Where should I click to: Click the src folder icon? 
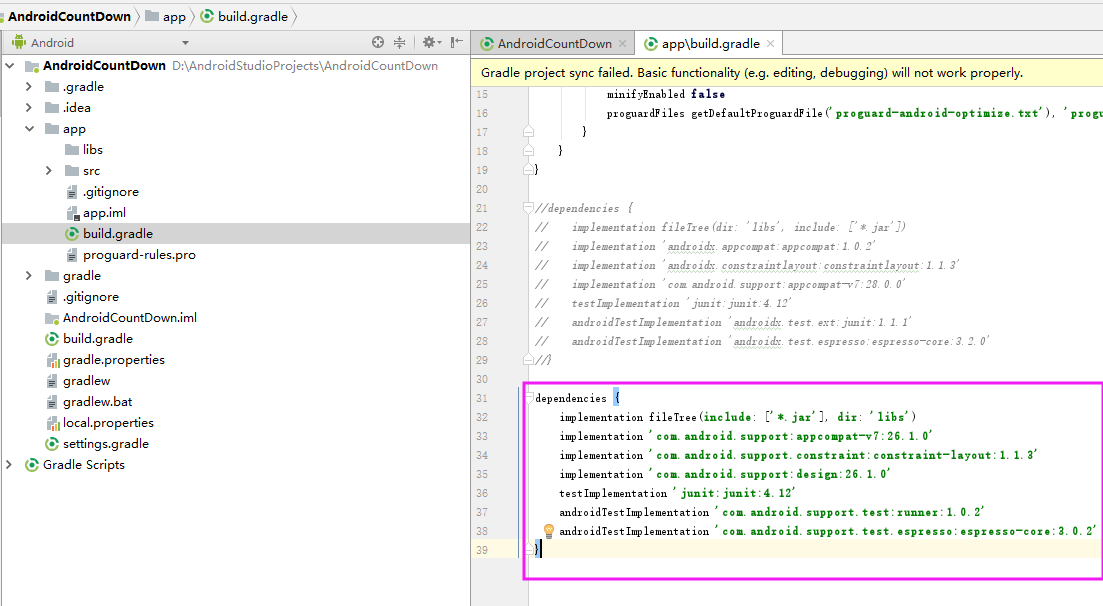(x=72, y=170)
